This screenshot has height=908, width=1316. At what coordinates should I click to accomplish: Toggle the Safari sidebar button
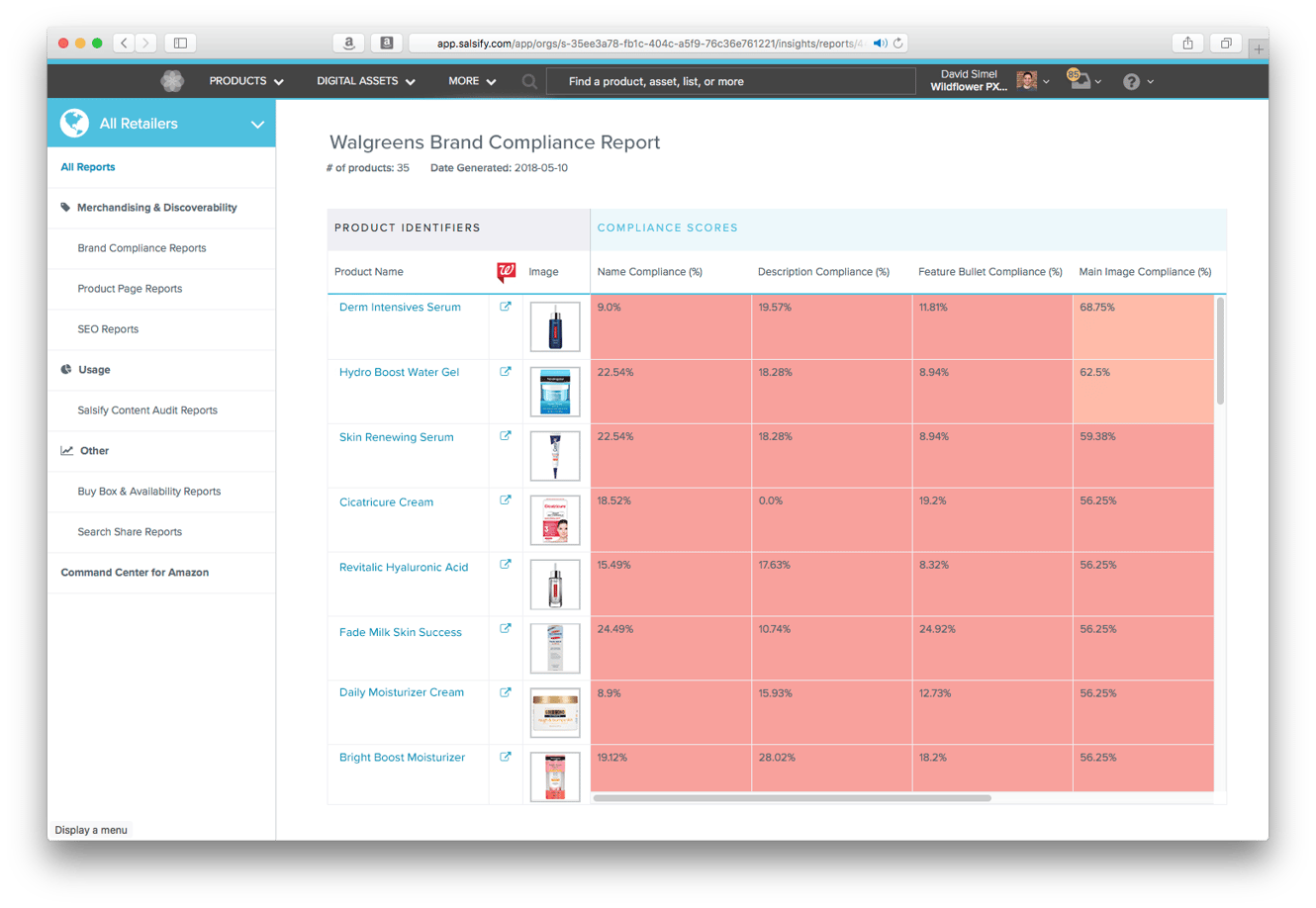point(180,43)
